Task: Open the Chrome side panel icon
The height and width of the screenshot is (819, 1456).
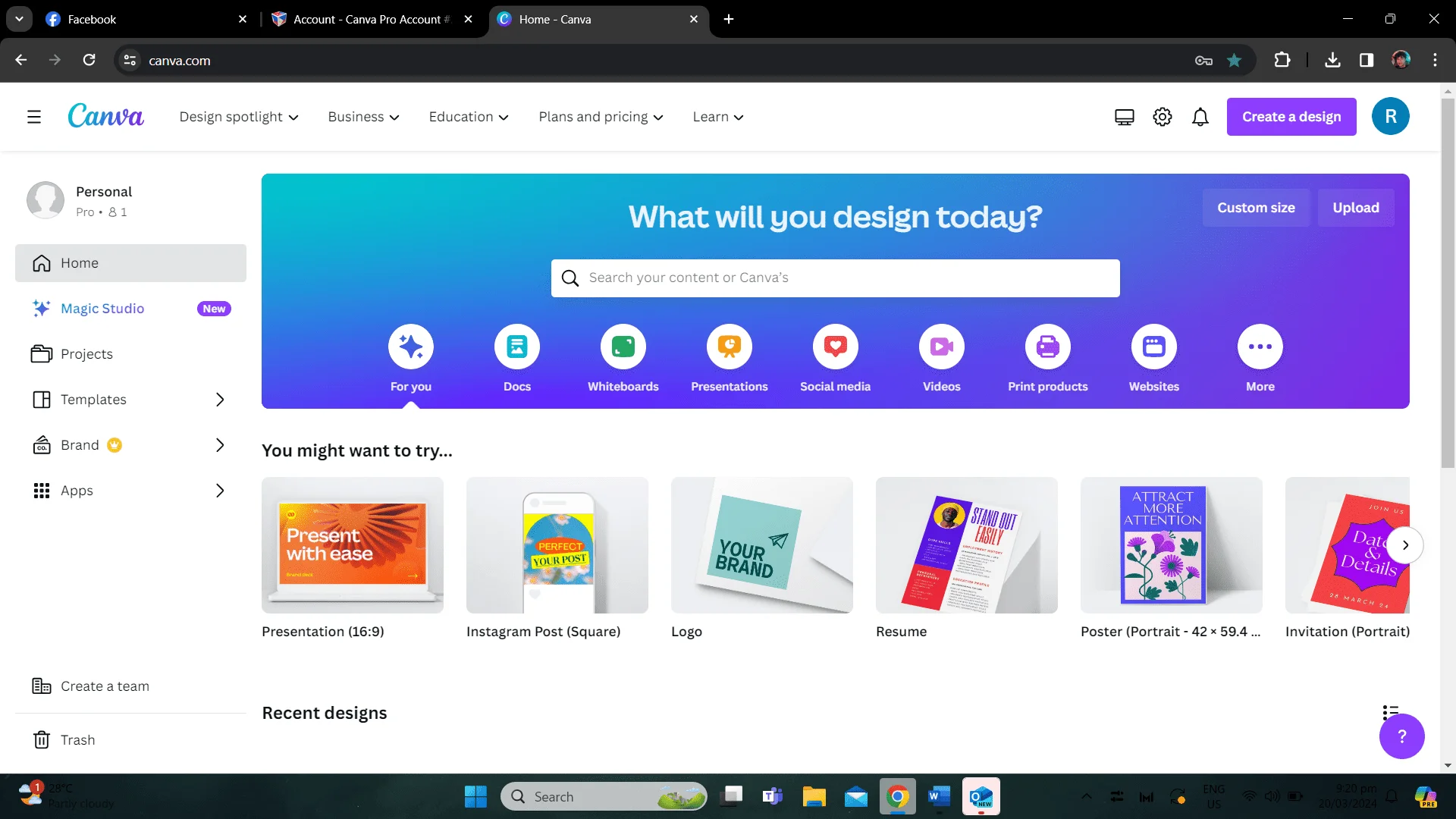Action: coord(1367,61)
